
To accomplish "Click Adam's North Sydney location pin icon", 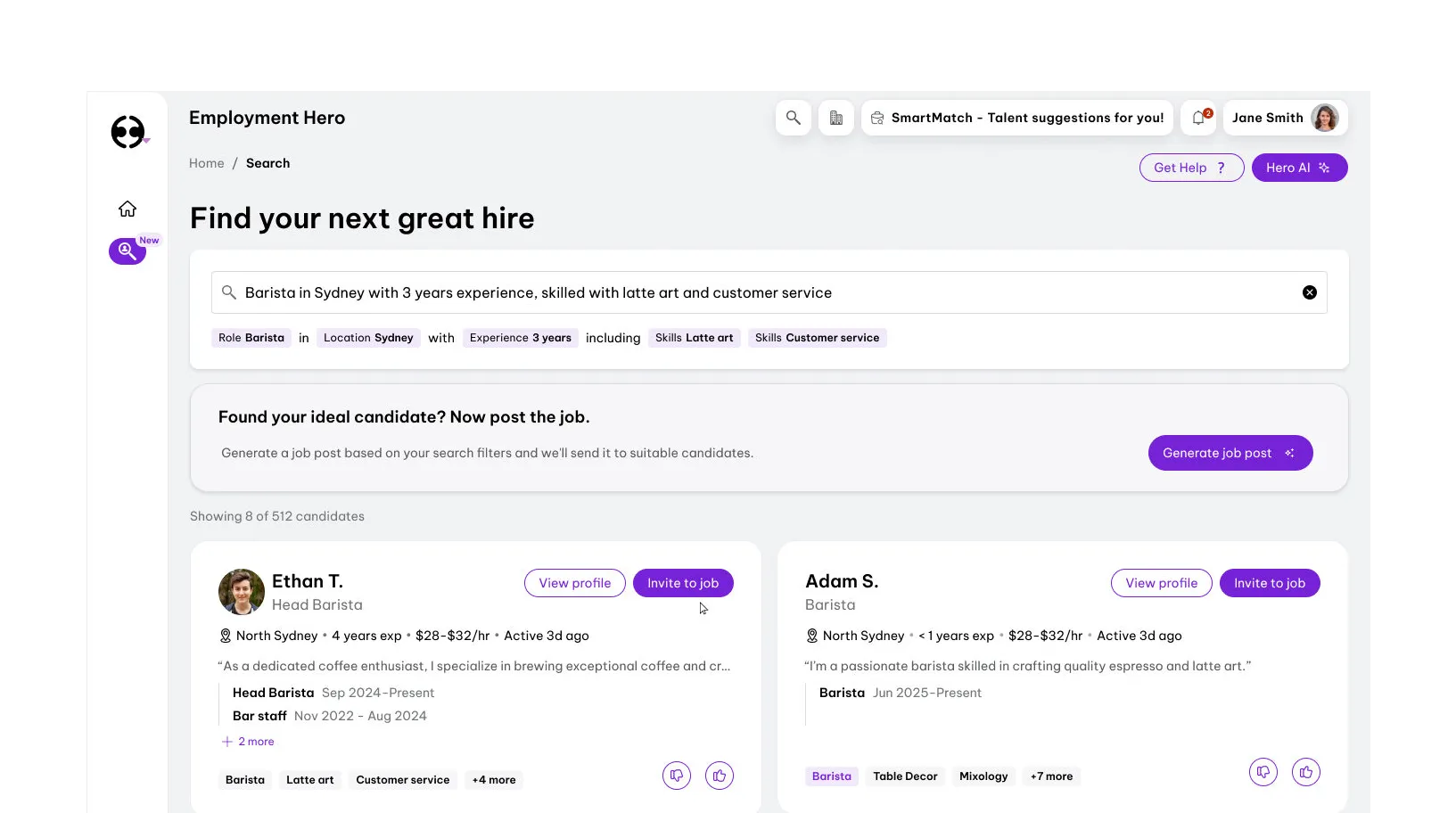I will click(x=812, y=636).
